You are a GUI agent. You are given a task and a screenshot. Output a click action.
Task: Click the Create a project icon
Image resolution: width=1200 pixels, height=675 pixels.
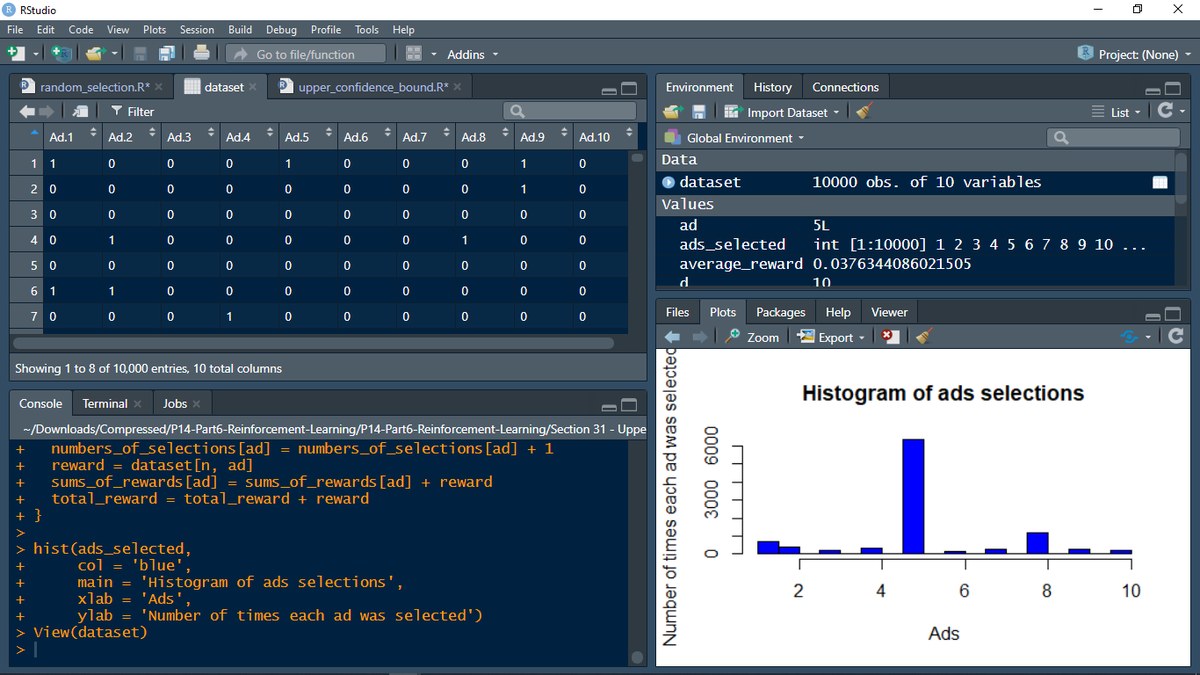pyautogui.click(x=60, y=54)
